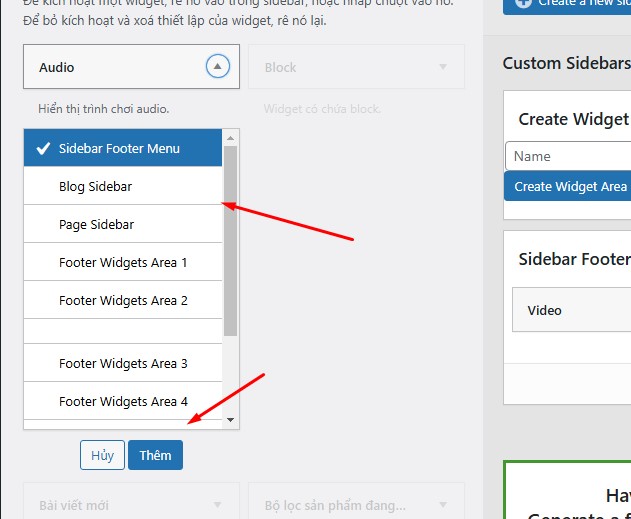Click the scroll up arrow in sidebar list

point(231,137)
